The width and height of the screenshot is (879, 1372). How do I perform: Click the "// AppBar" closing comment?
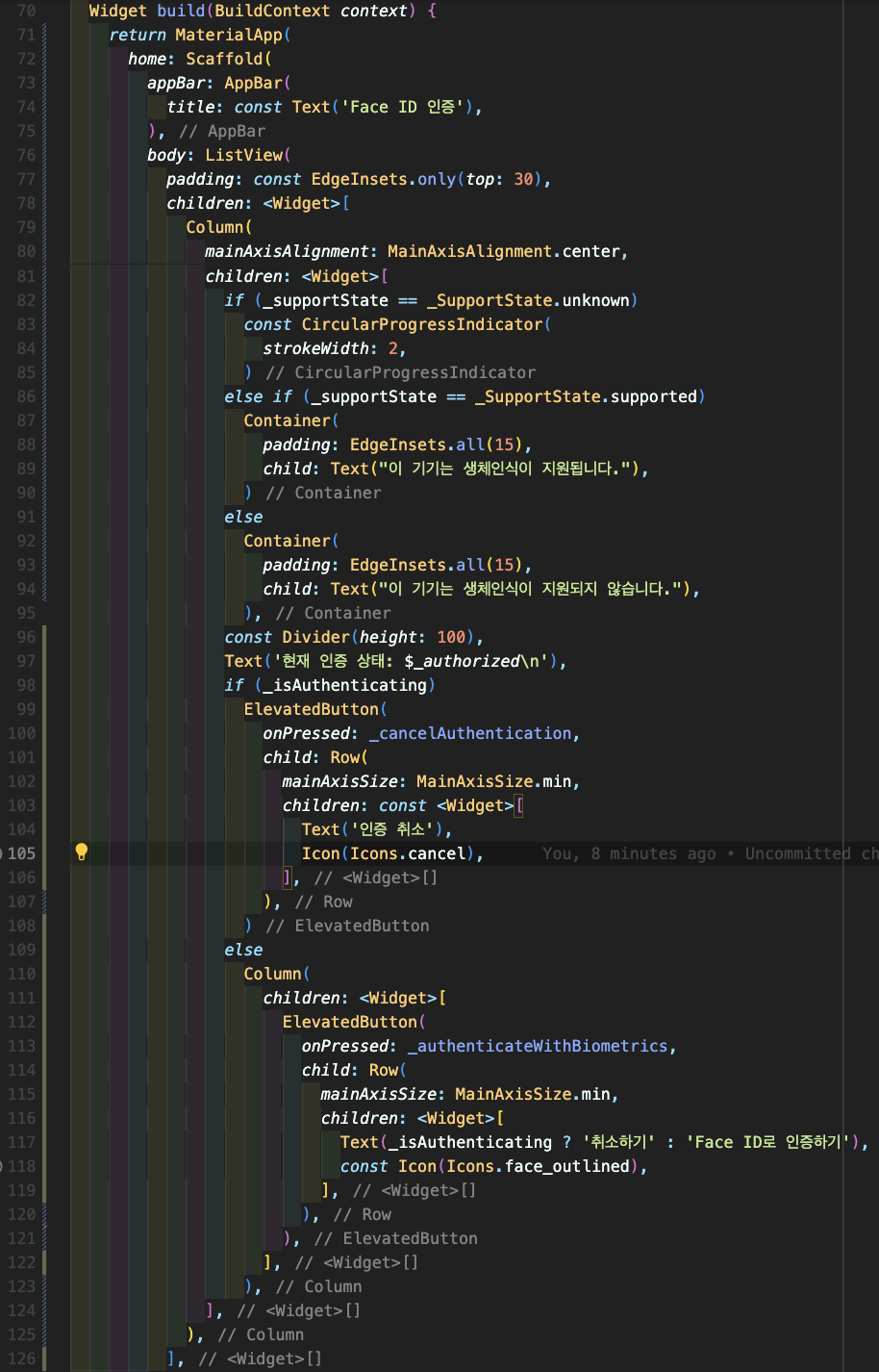coord(222,131)
